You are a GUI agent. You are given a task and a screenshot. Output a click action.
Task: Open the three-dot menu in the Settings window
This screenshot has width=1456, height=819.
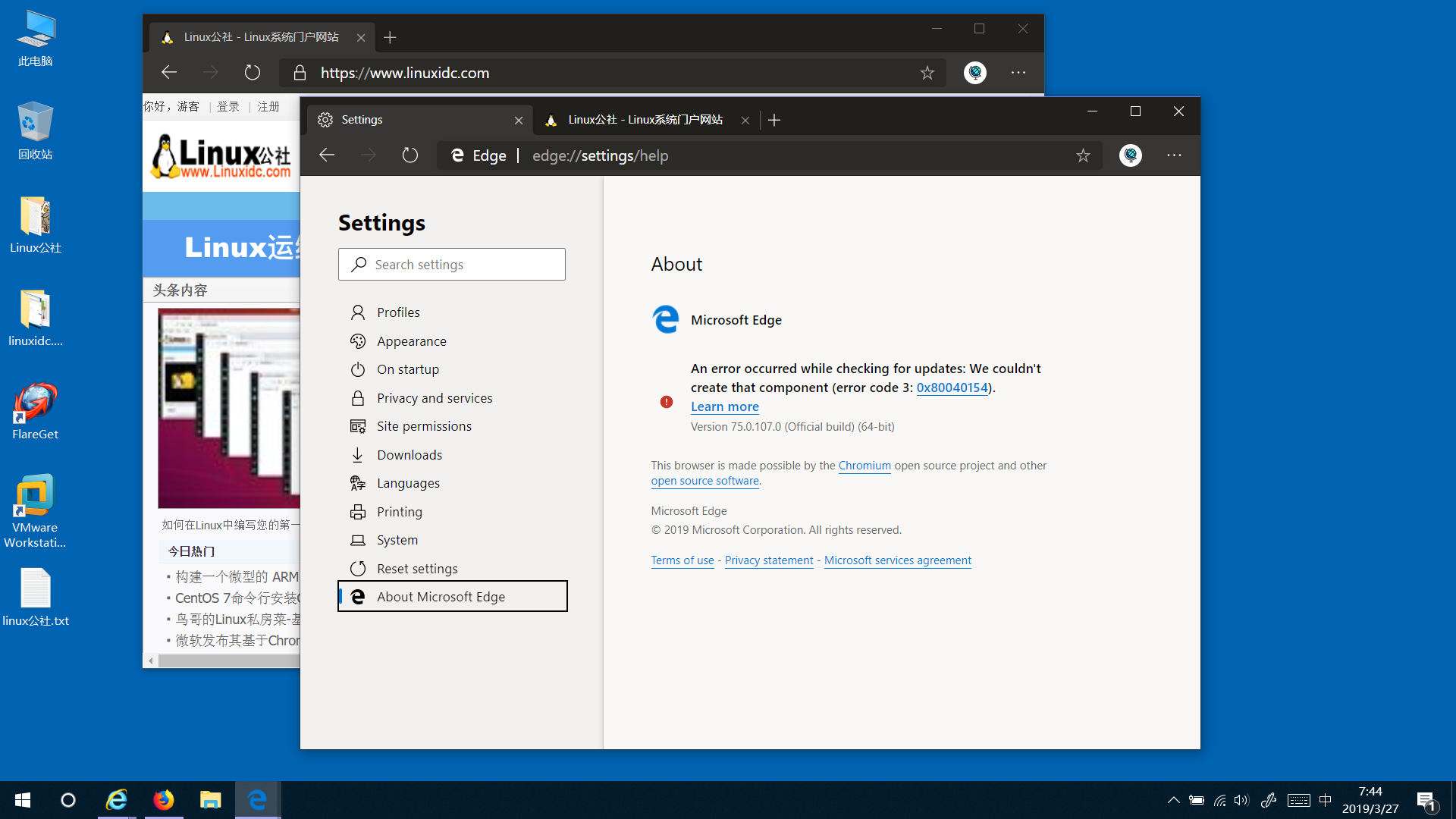[x=1174, y=155]
